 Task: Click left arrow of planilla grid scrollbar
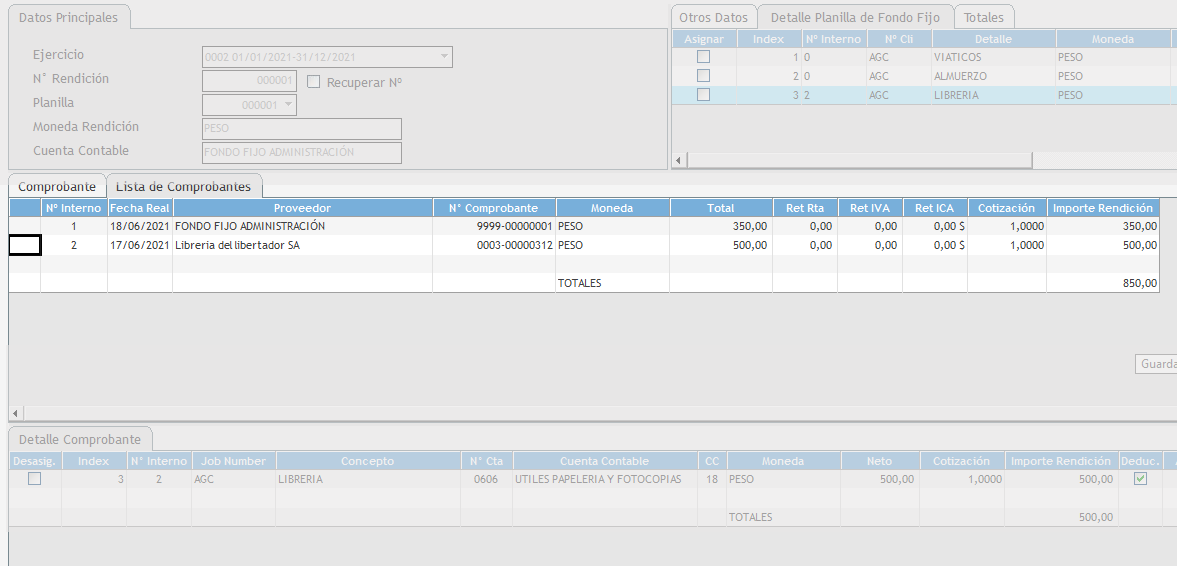[x=679, y=161]
